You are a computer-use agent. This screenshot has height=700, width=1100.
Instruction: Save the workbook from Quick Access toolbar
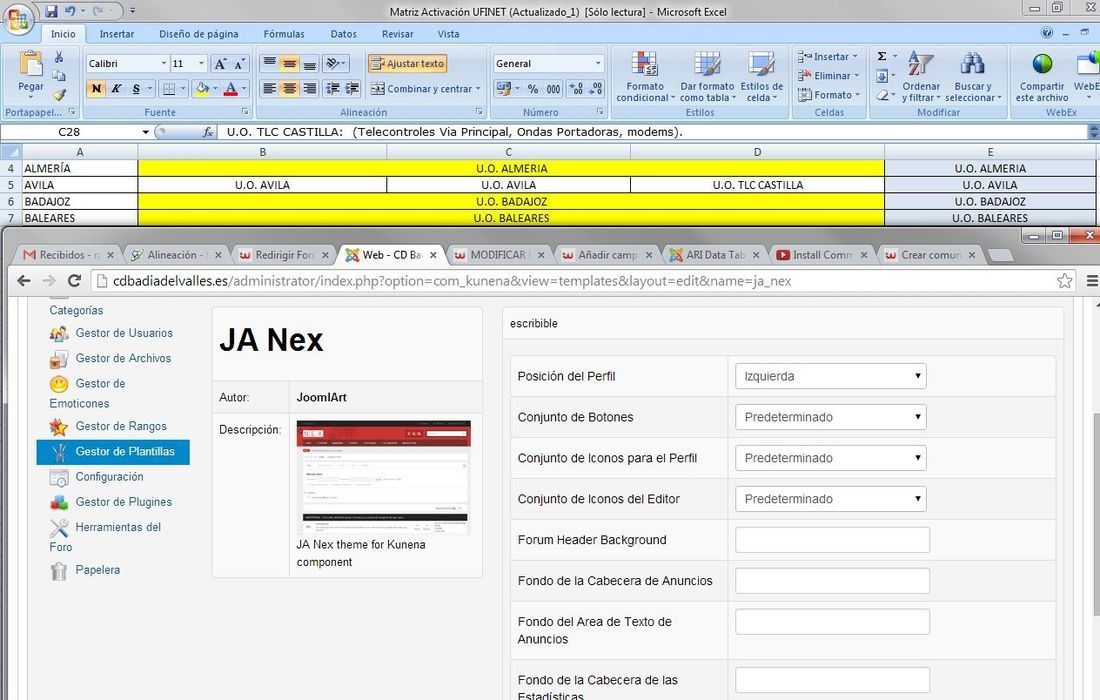tap(51, 11)
